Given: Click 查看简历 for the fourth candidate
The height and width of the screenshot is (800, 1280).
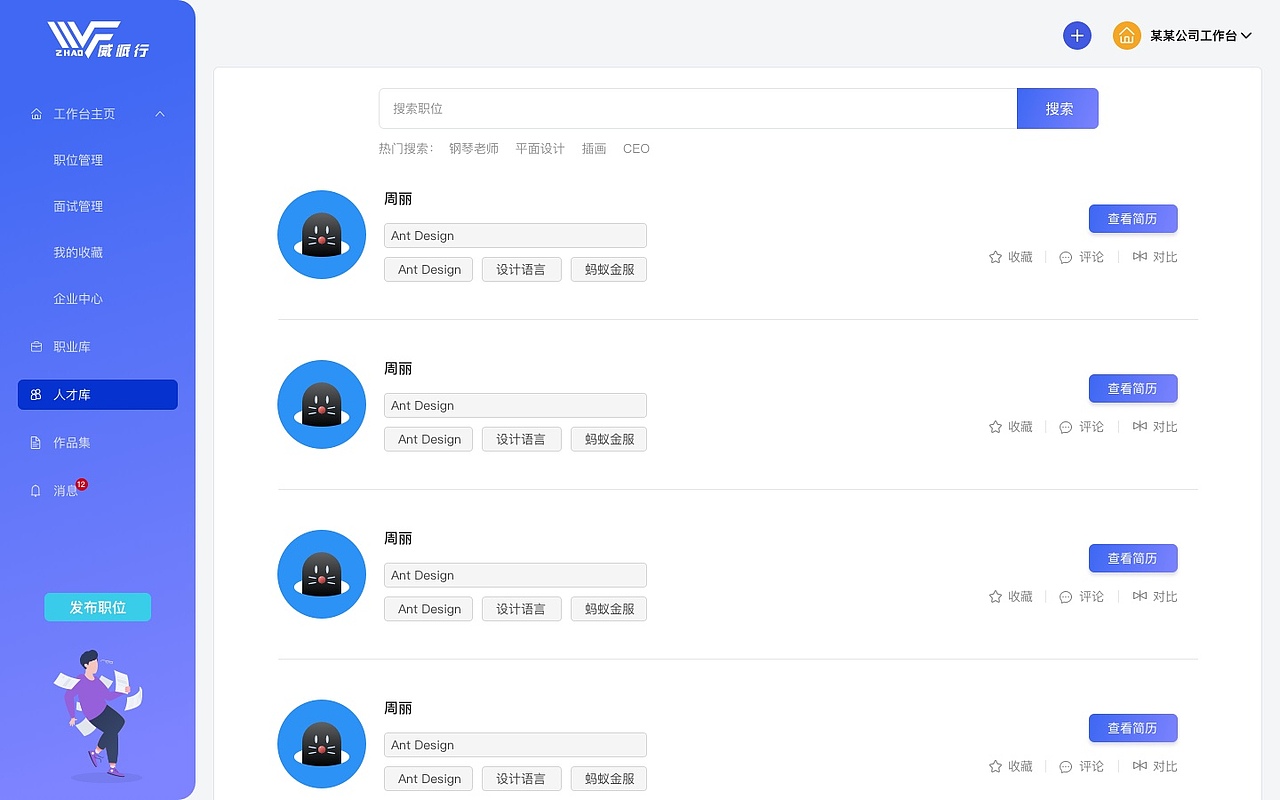Looking at the screenshot, I should click(1133, 729).
